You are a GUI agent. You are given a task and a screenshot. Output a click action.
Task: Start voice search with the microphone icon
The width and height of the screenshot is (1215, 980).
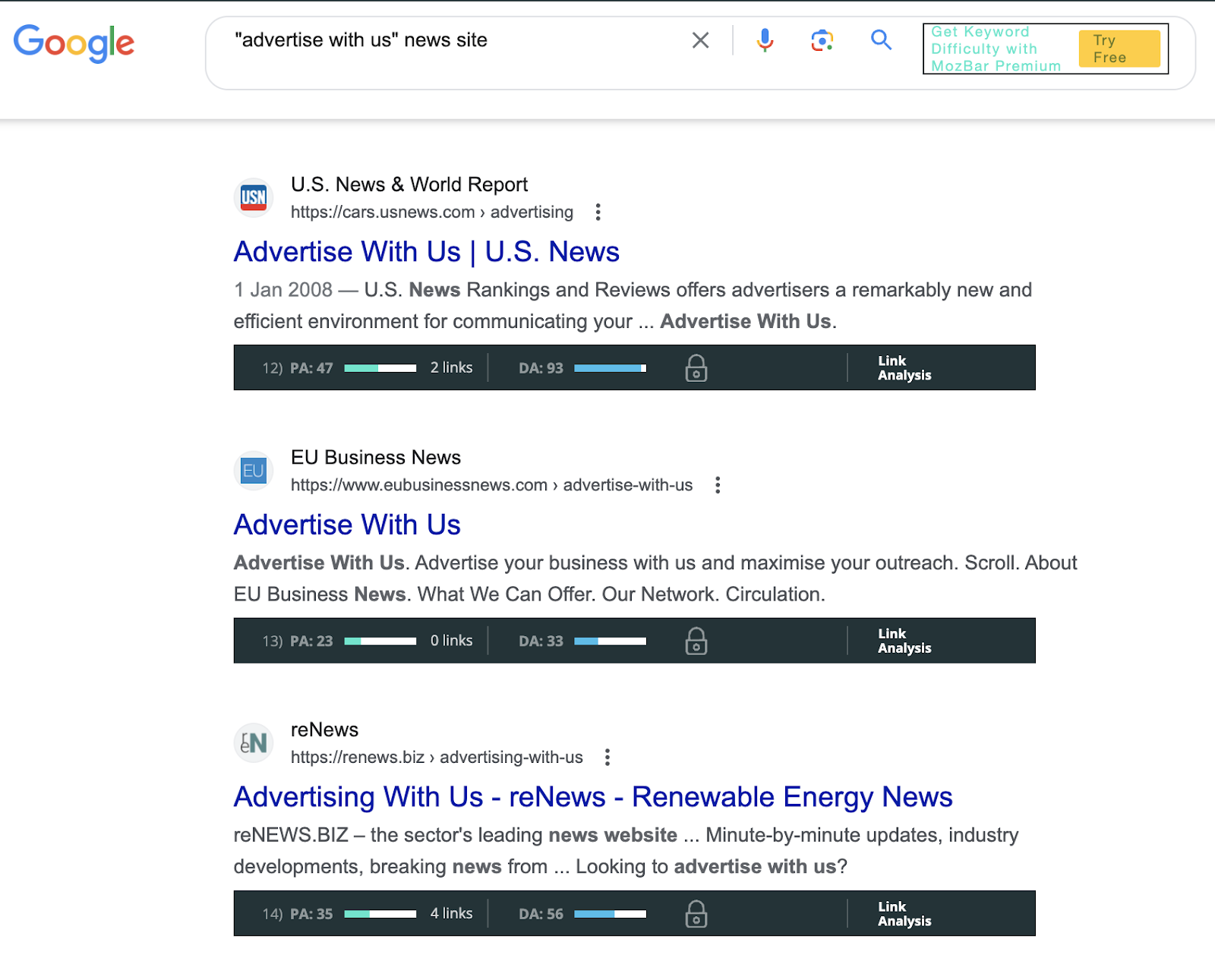click(x=765, y=40)
